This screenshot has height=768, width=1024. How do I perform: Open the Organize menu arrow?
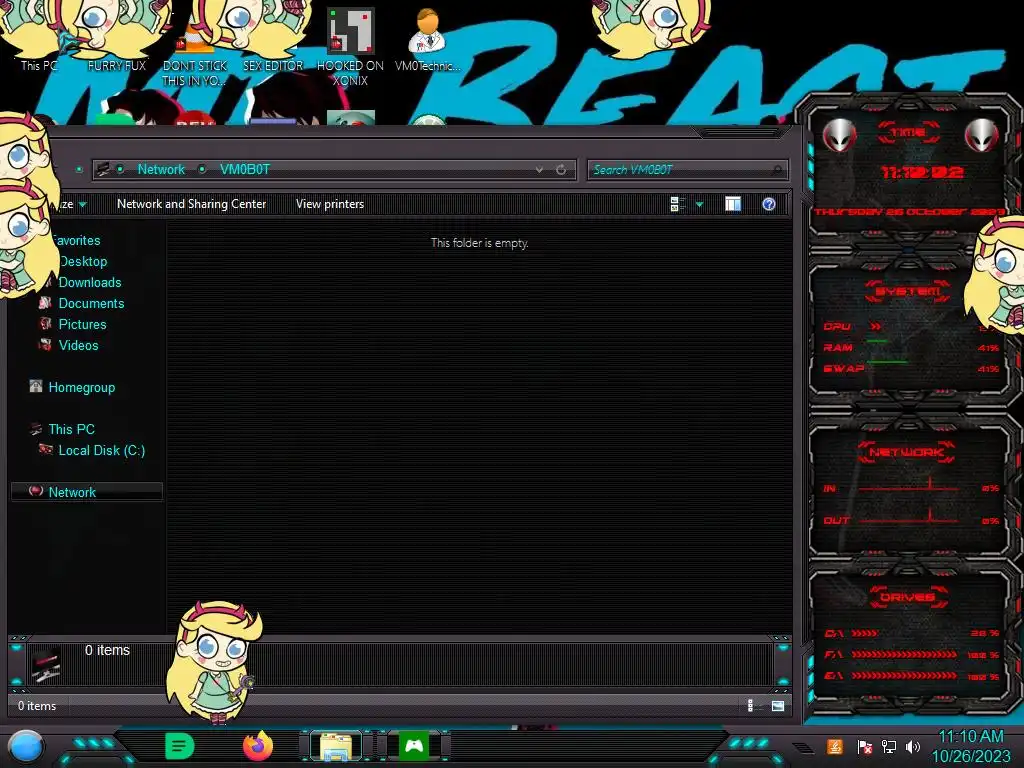tap(82, 205)
